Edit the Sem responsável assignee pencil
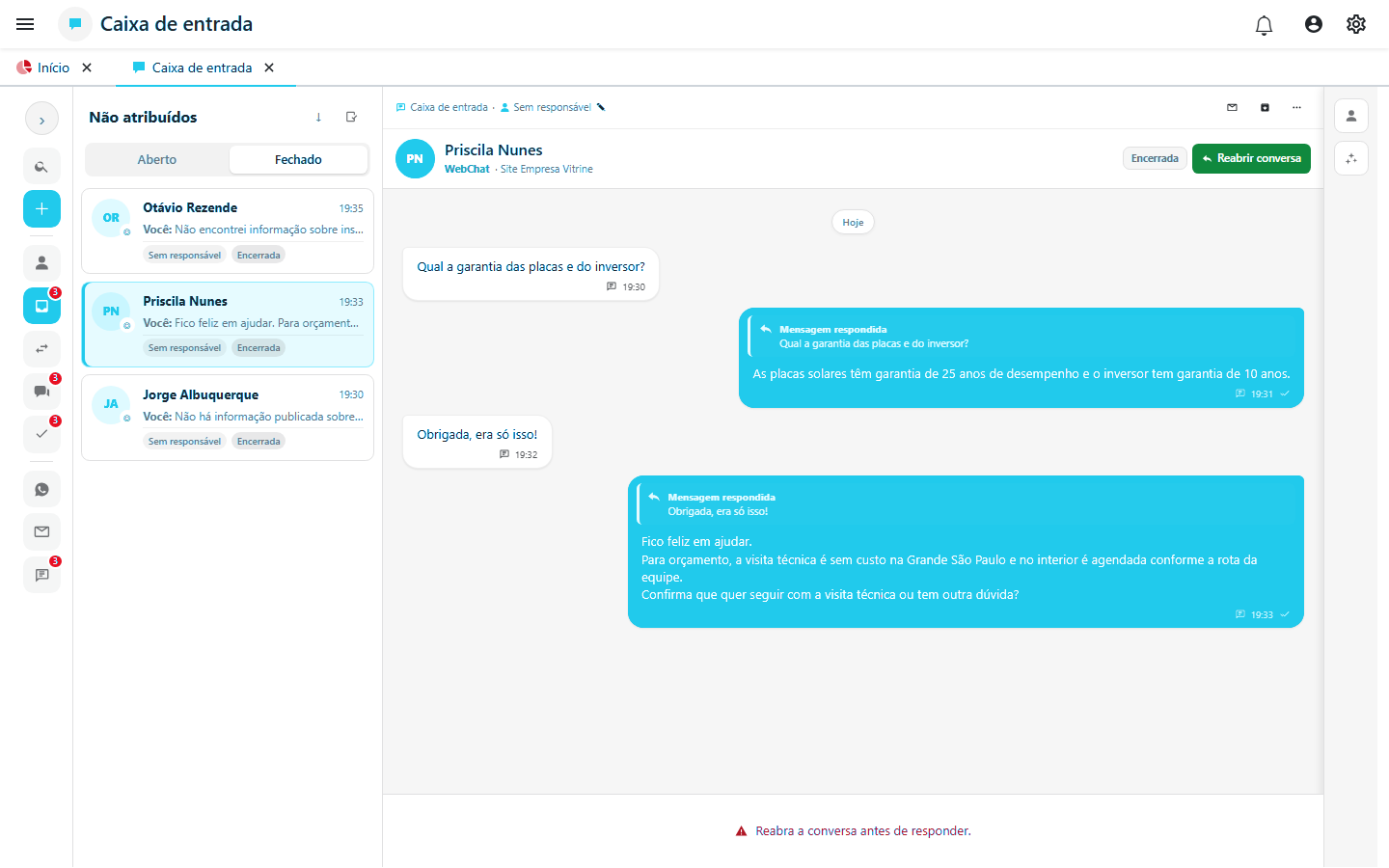1389x868 pixels. point(601,107)
